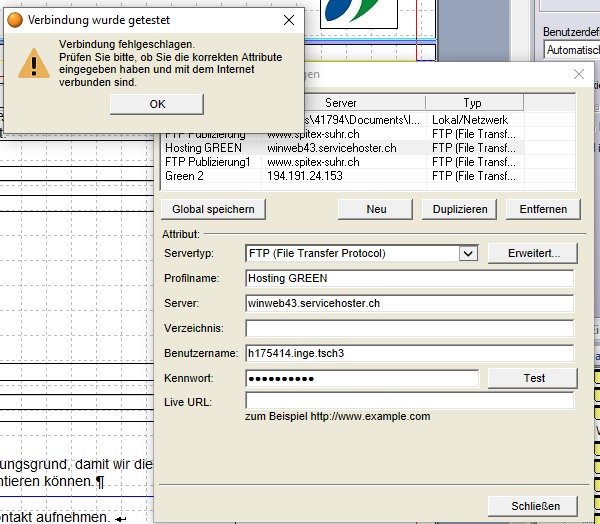Duplicate the profile with Duplizieren

pos(460,209)
